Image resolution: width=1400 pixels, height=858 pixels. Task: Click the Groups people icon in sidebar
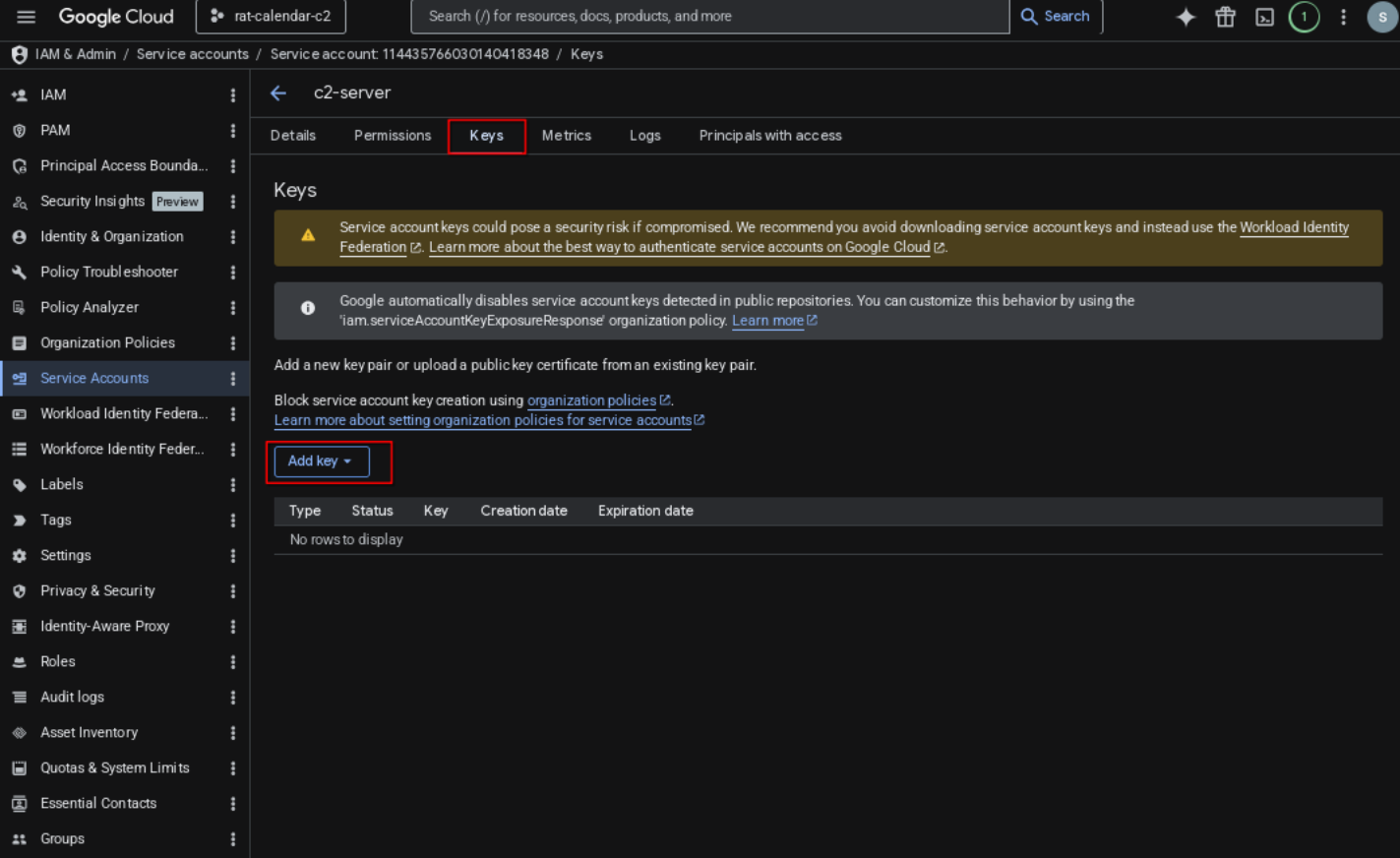coord(19,839)
